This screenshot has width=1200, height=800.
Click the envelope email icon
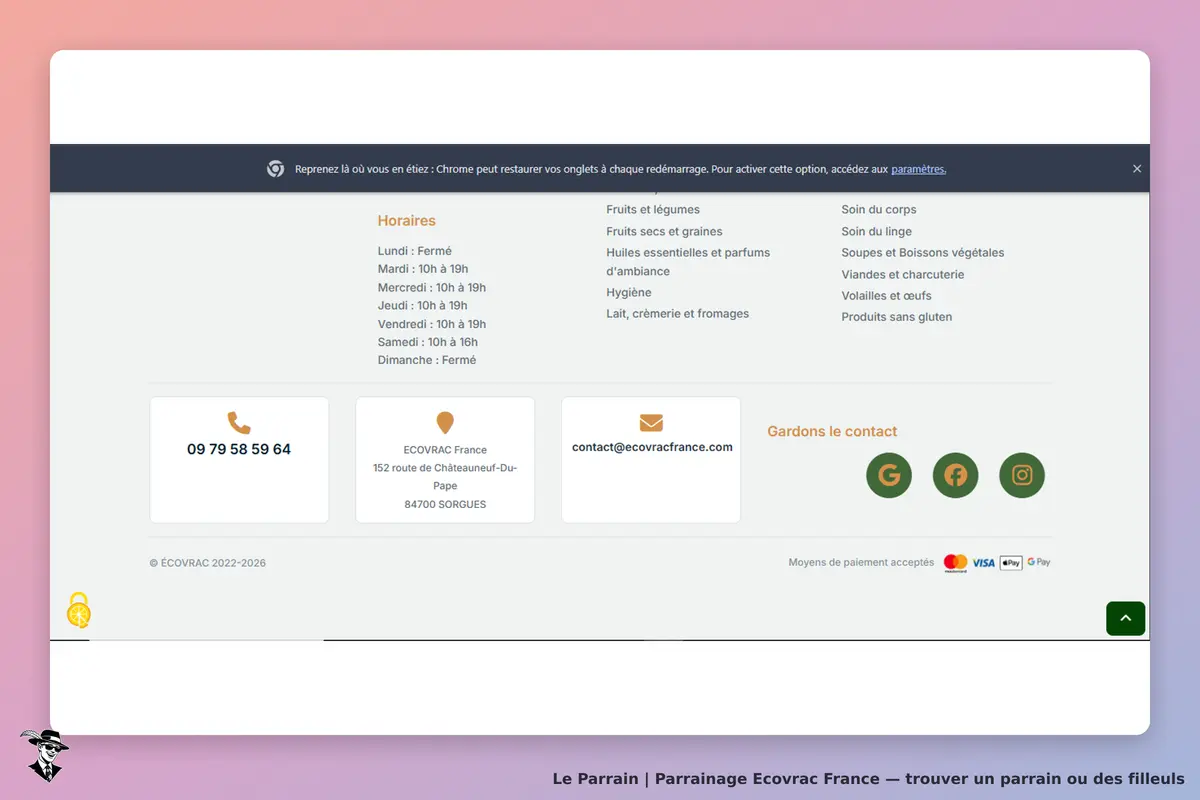click(651, 423)
